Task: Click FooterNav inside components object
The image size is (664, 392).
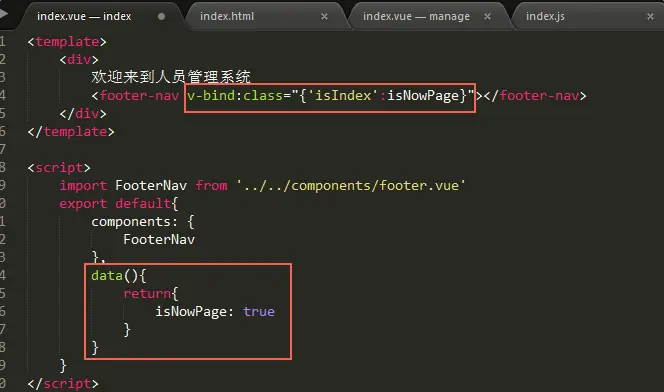Action: pyautogui.click(x=159, y=240)
